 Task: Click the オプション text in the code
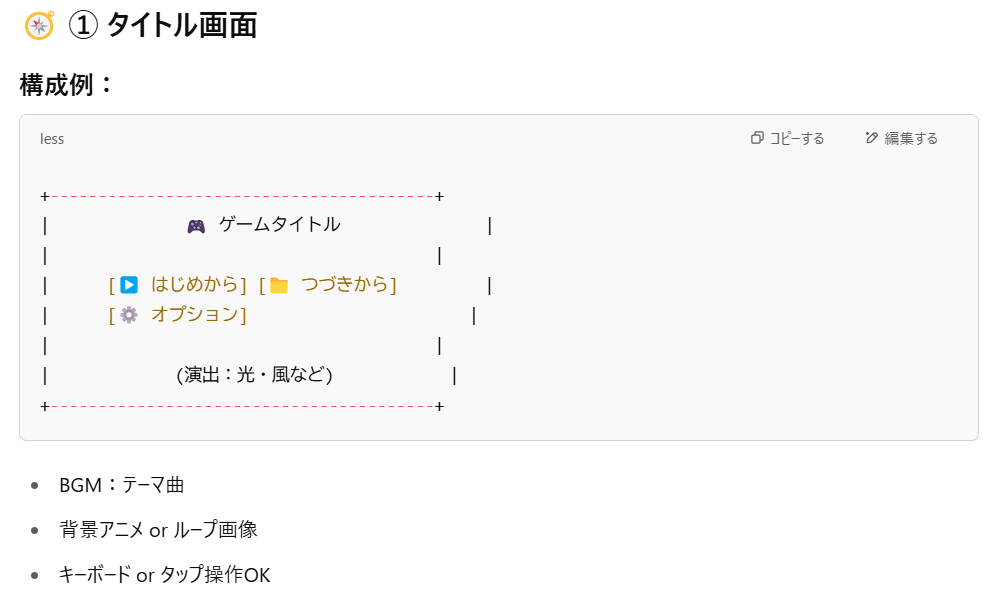(x=194, y=315)
